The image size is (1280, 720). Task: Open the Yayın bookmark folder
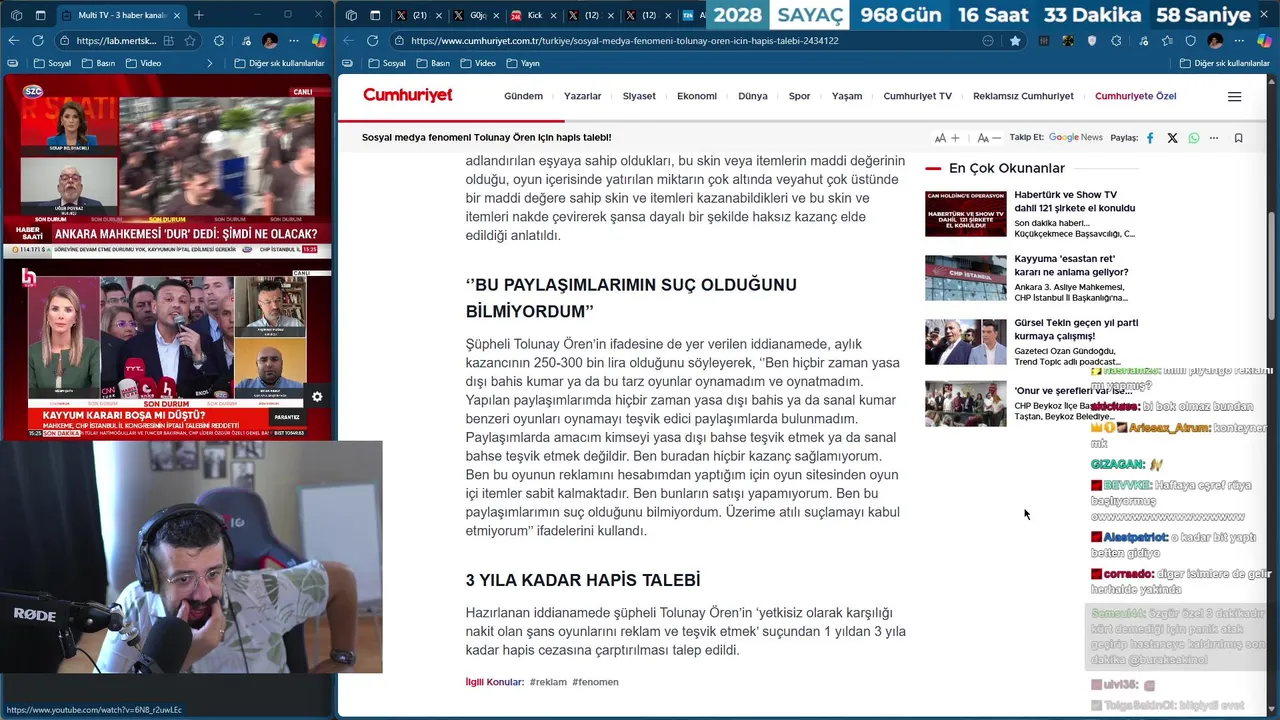523,63
